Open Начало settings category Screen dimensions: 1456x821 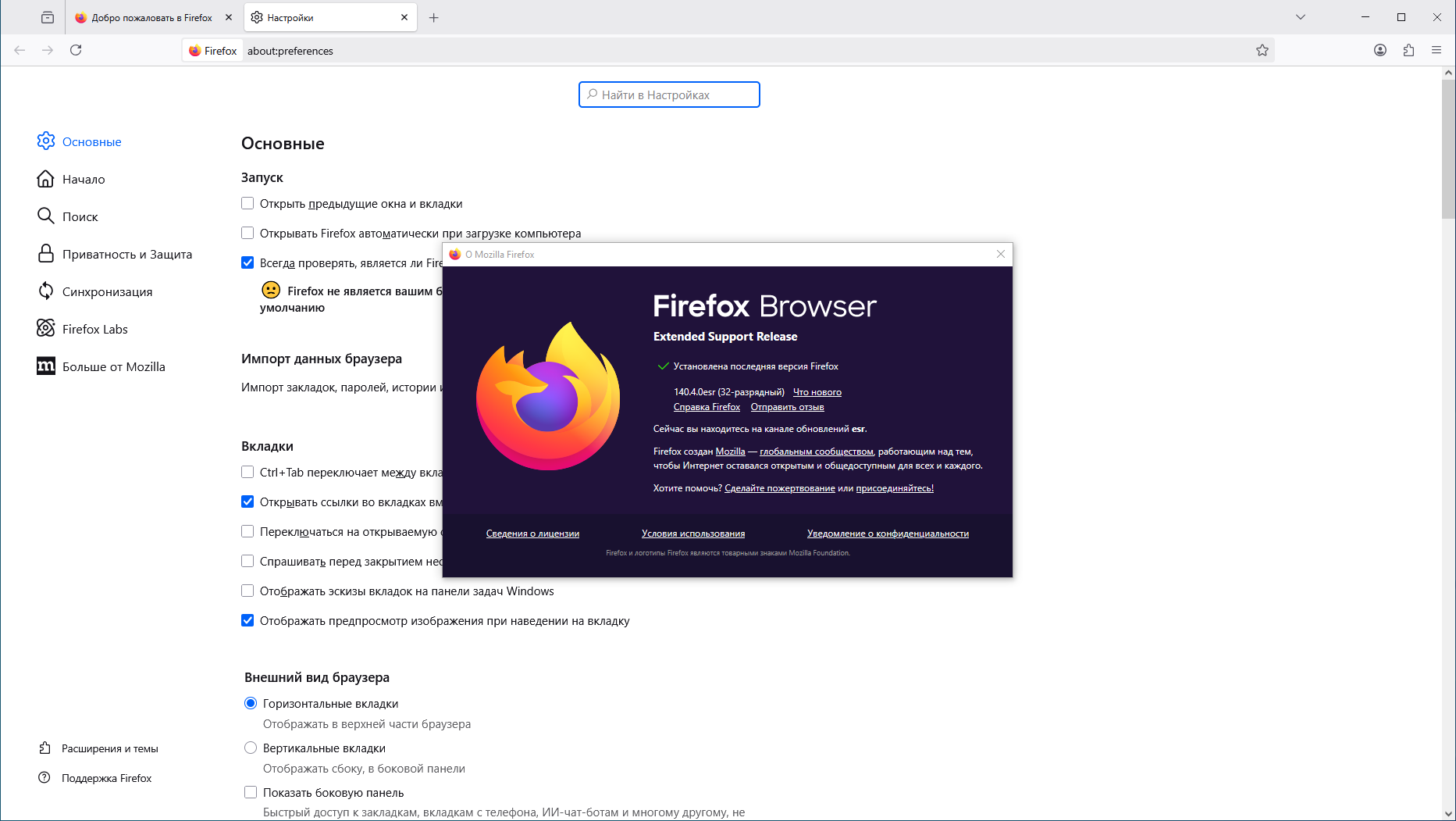point(71,179)
